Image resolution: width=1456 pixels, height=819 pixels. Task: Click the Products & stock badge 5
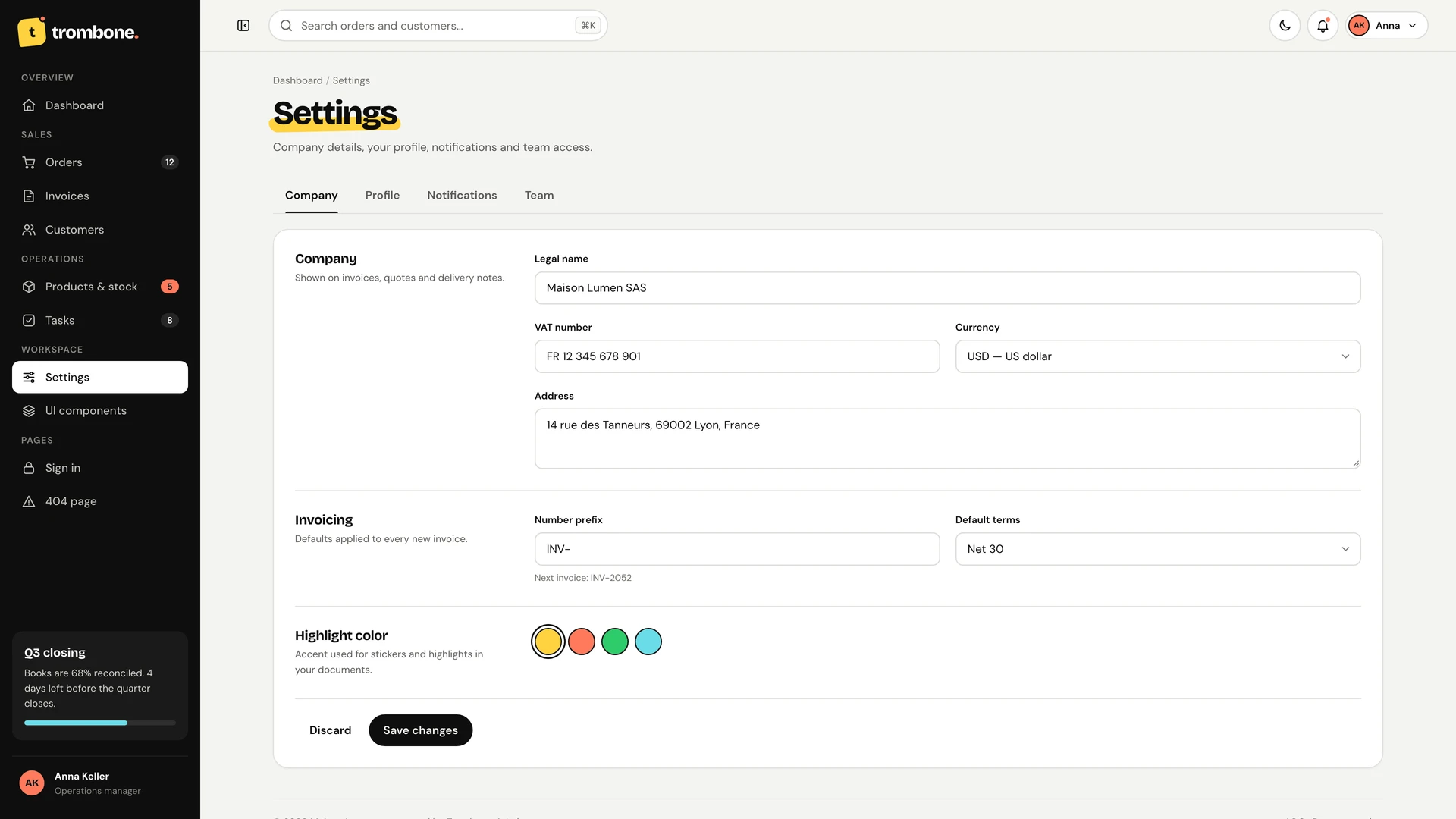(x=170, y=287)
